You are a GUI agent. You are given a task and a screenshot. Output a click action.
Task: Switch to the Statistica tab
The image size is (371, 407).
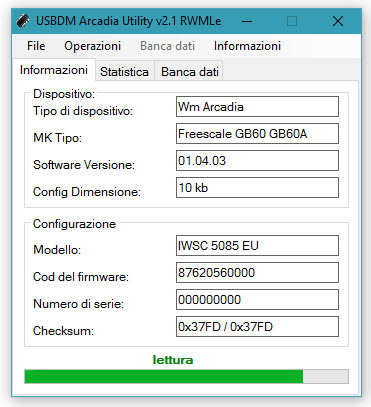coord(124,72)
